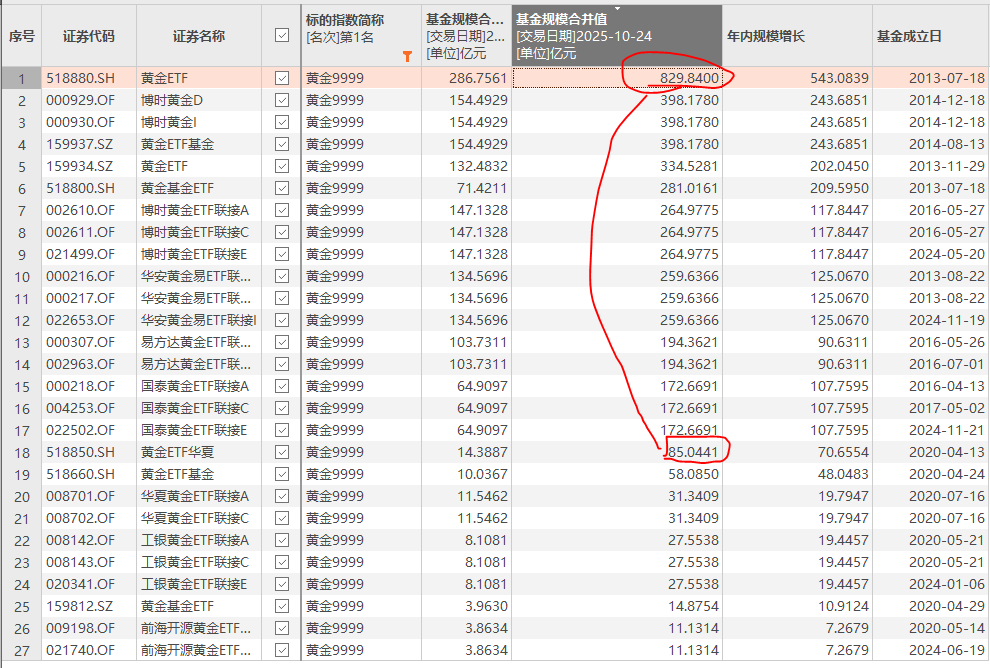Screen dimensions: 990x668
Task: Toggle the checkbox for 022653.OF row
Action: [x=282, y=320]
